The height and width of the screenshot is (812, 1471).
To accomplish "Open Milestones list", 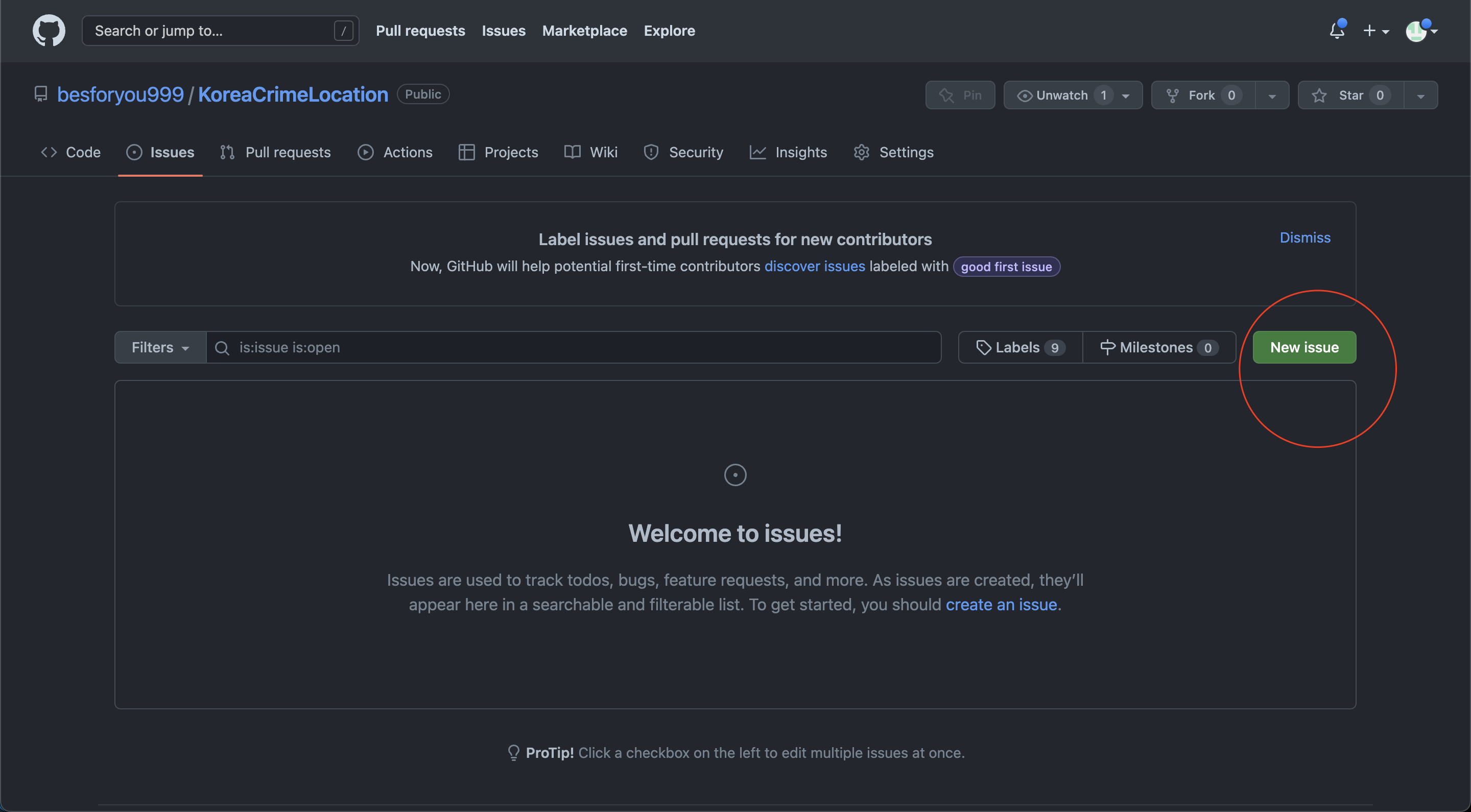I will (1160, 347).
